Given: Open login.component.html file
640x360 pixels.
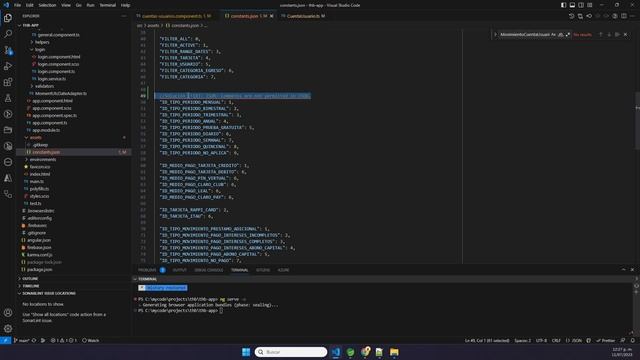Looking at the screenshot, I should [59, 57].
